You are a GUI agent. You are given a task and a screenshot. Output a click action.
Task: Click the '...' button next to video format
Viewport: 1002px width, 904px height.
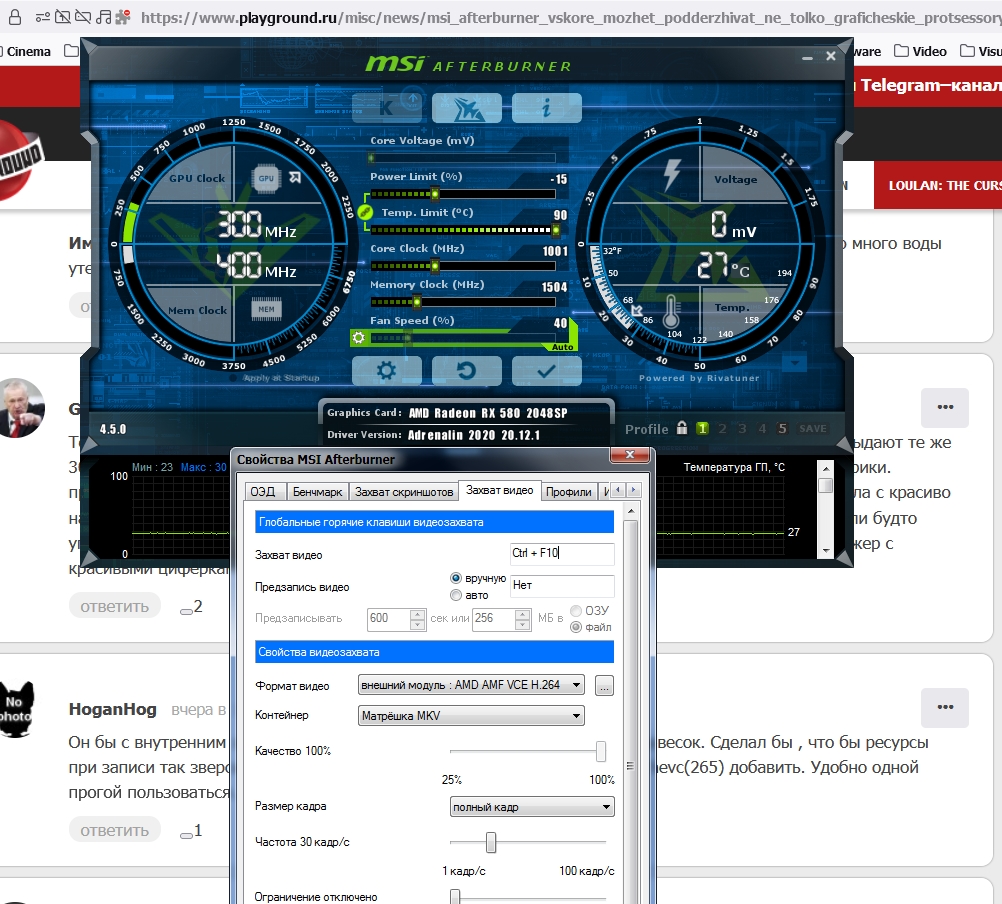coord(603,686)
